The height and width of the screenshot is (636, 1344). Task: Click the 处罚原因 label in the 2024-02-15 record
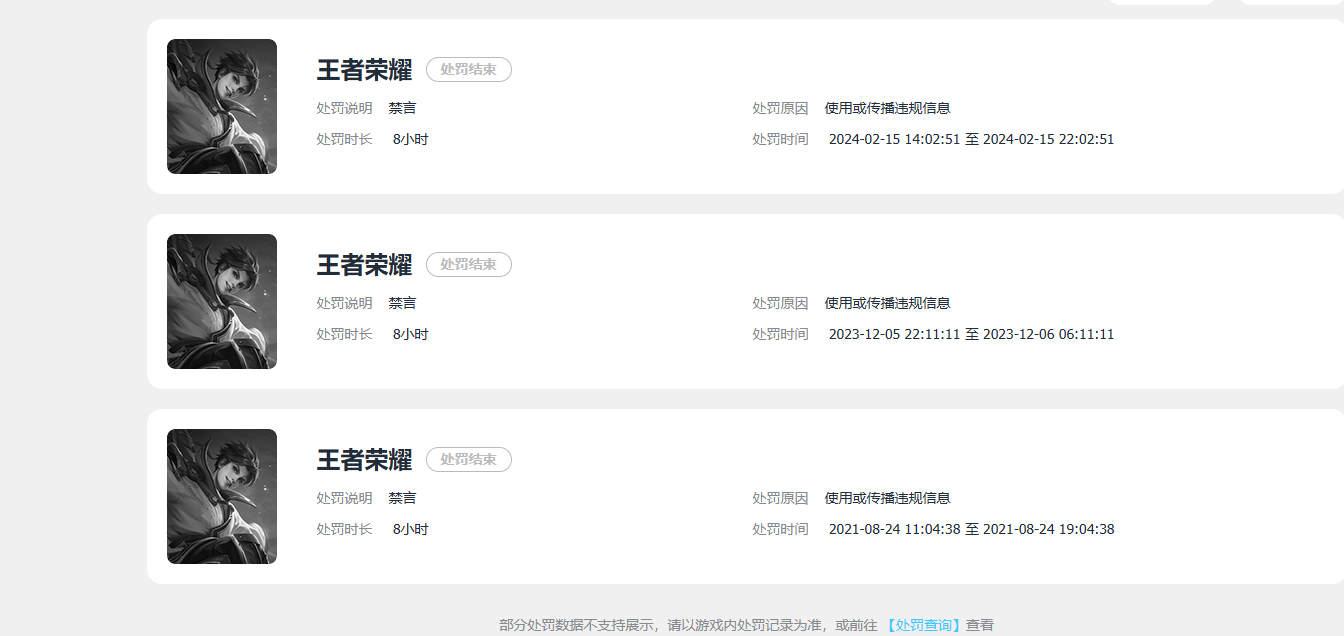pos(780,108)
